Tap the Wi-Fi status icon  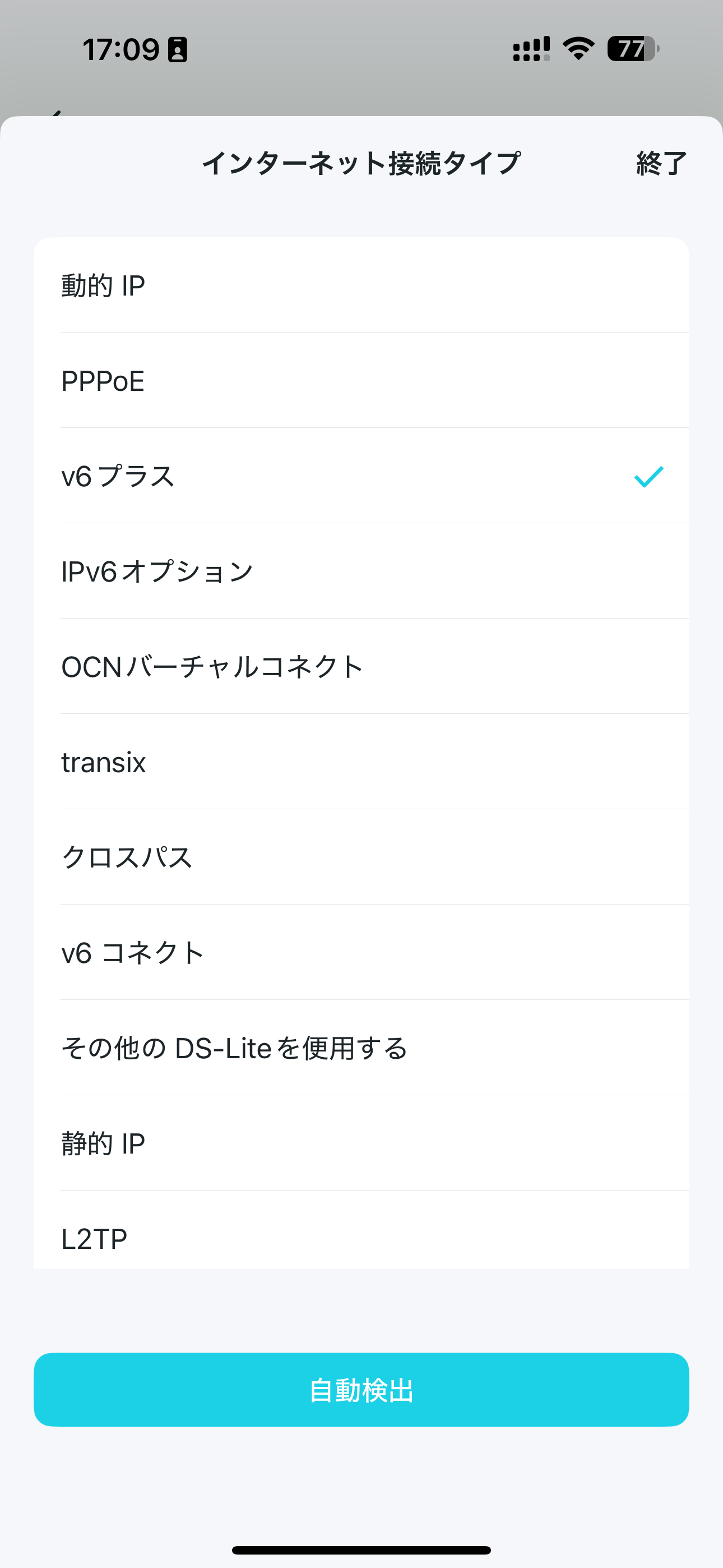click(x=578, y=49)
